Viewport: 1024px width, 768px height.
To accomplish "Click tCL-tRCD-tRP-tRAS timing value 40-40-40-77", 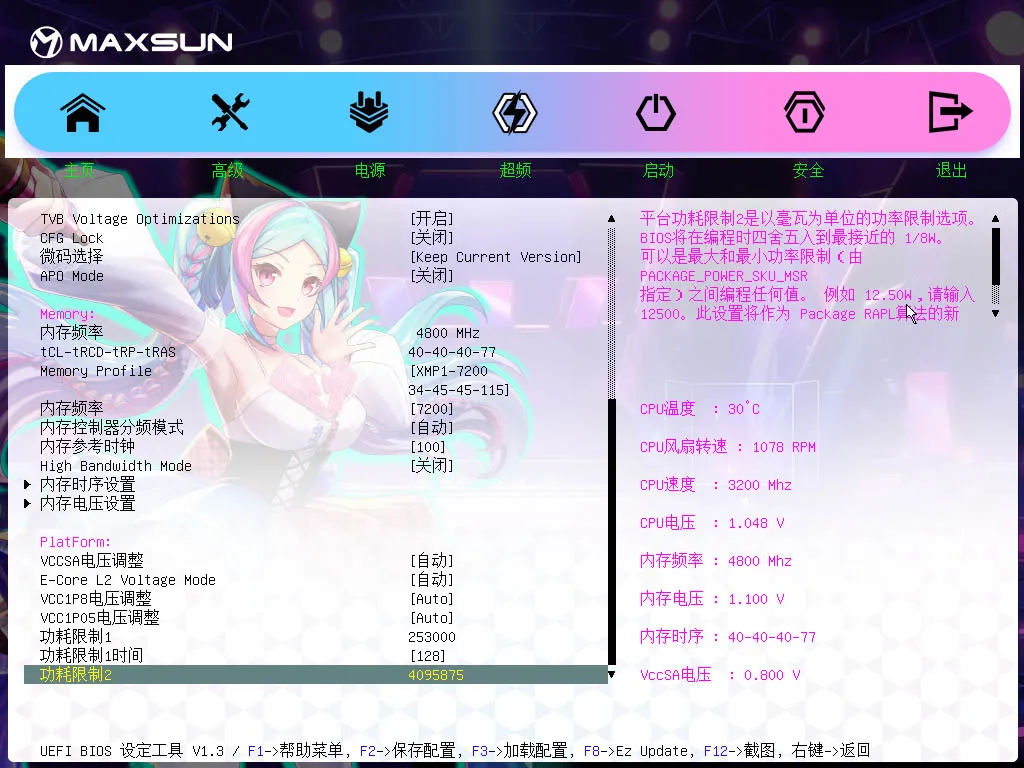I will pyautogui.click(x=452, y=352).
